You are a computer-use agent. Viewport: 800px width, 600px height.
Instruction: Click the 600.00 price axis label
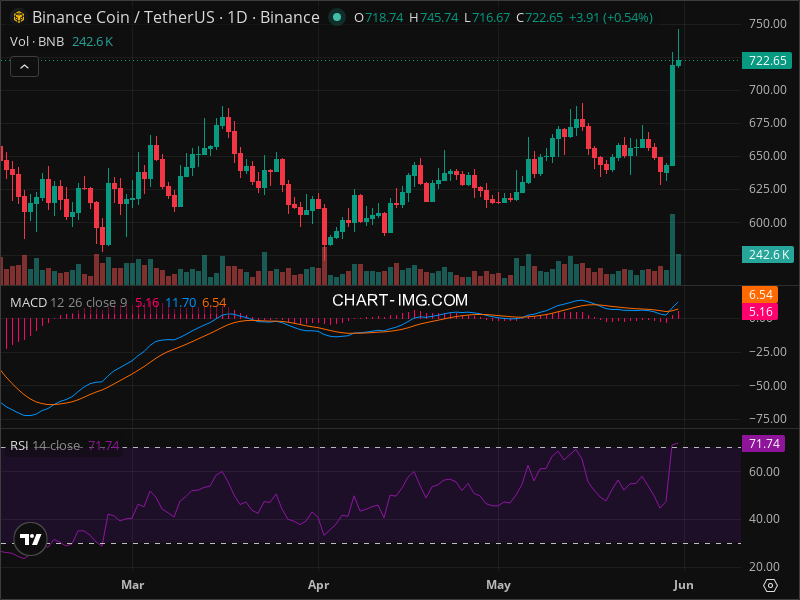[767, 222]
